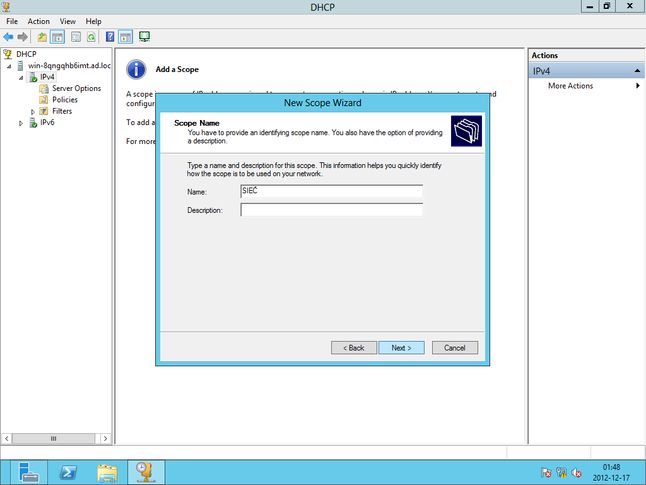Click the volume speaker tray icon
646x485 pixels.
[576, 473]
